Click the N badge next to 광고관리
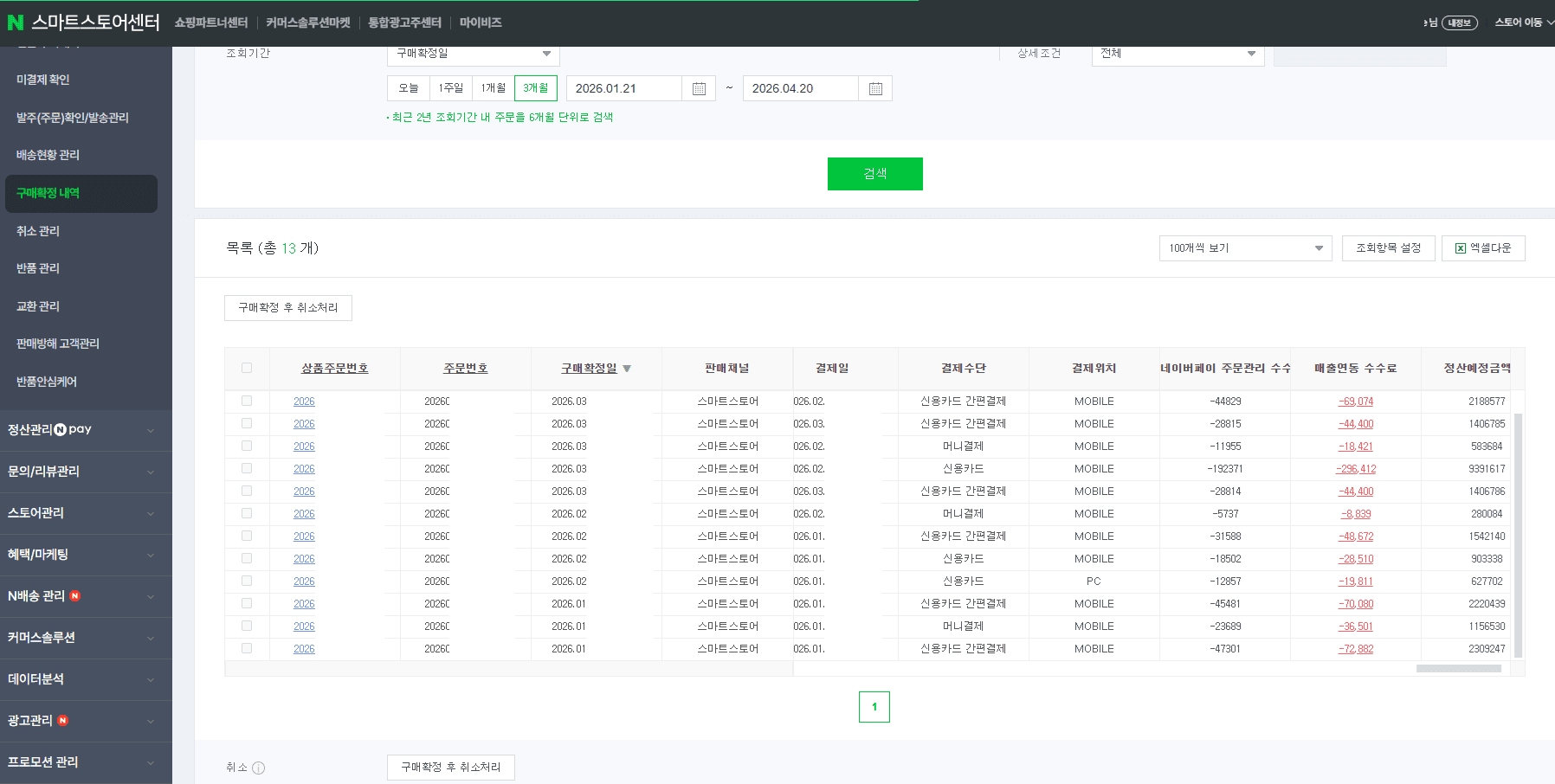The width and height of the screenshot is (1555, 784). tap(62, 721)
